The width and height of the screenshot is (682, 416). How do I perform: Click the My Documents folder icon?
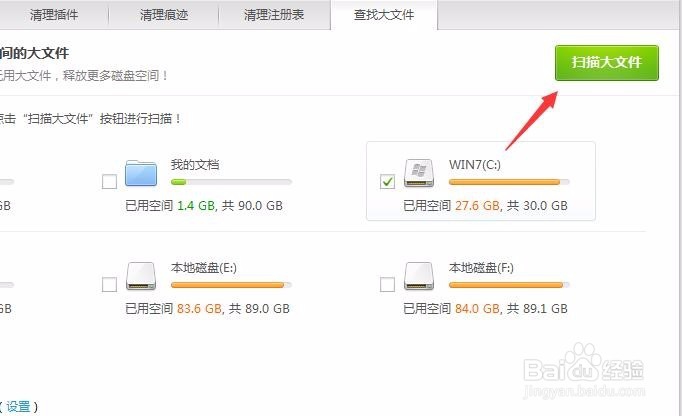point(141,173)
